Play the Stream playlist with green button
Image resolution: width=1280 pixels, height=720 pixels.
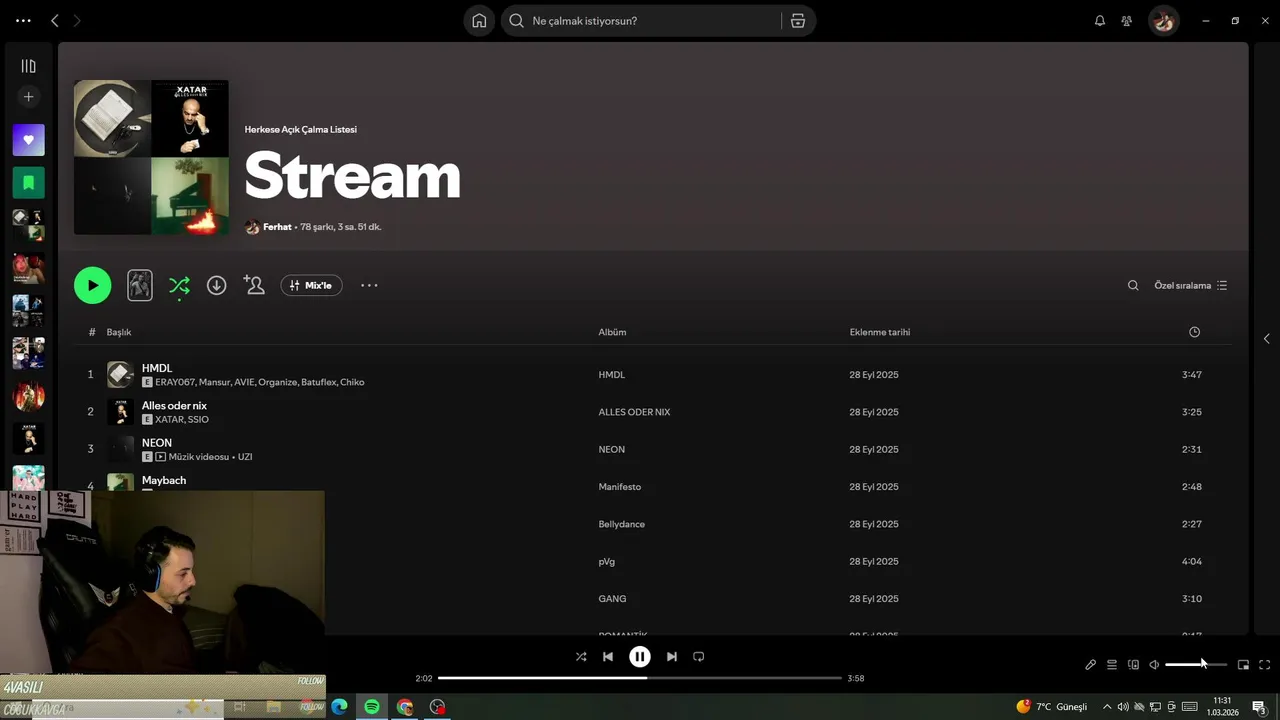[92, 285]
